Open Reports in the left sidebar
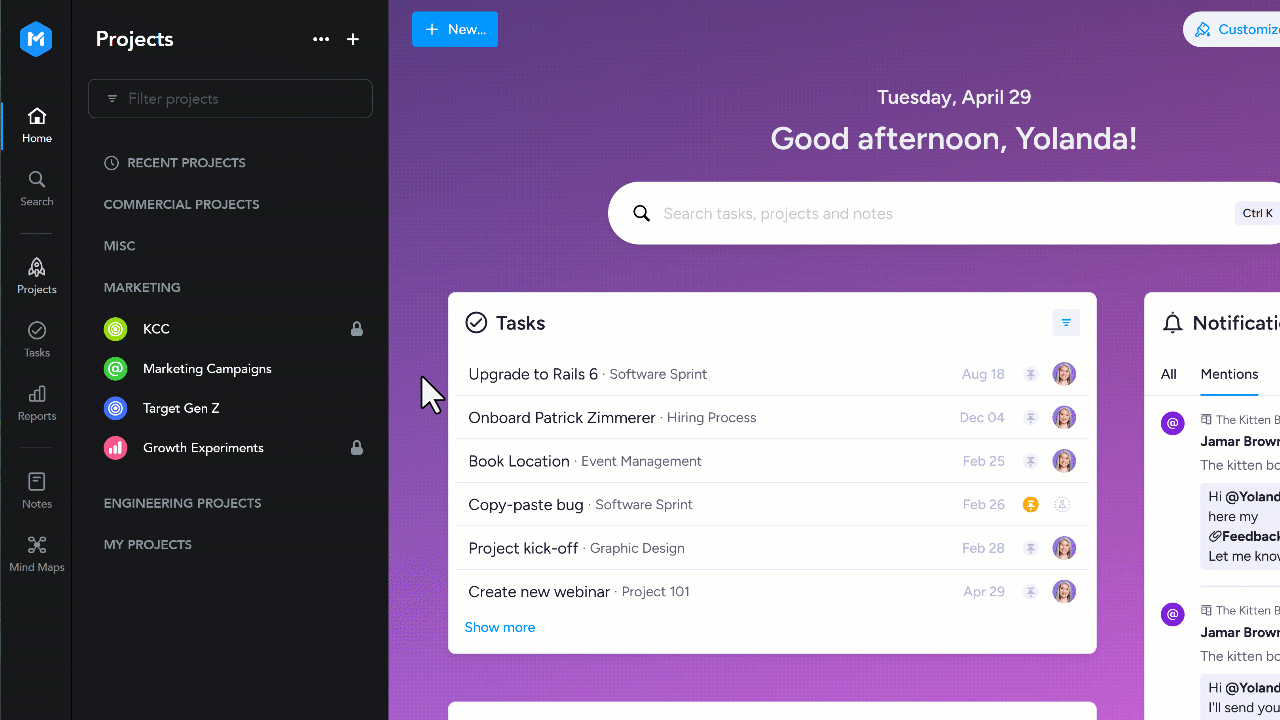This screenshot has height=720, width=1280. point(37,402)
